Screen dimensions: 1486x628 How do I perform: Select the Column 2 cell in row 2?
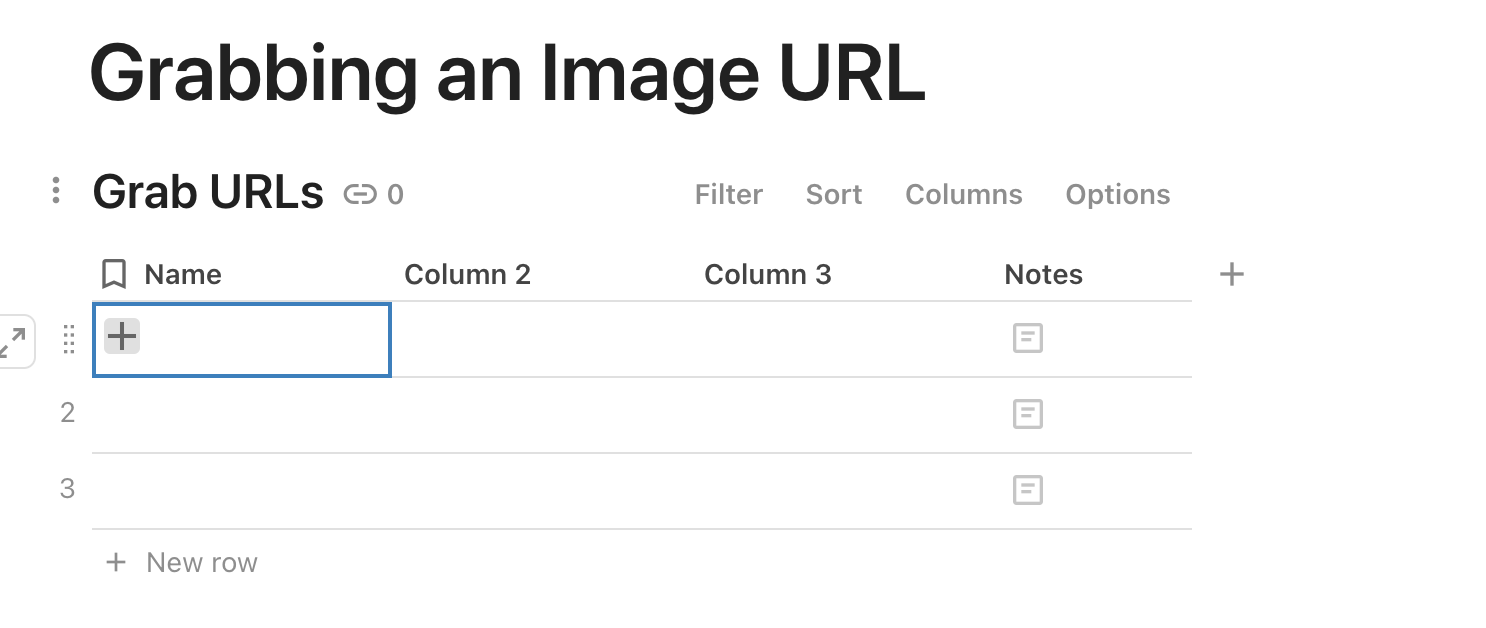point(541,414)
